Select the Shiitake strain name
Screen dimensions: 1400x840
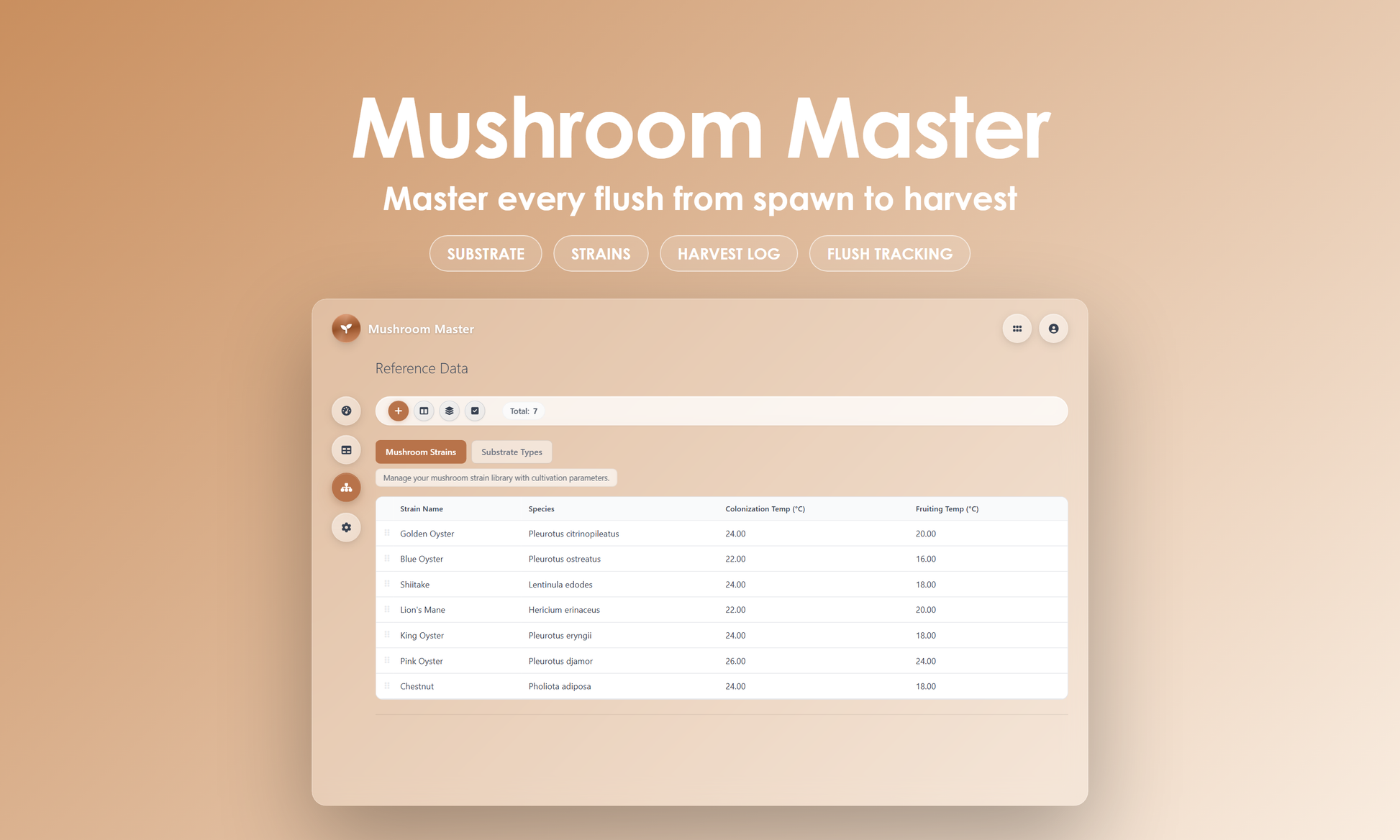pyautogui.click(x=414, y=585)
